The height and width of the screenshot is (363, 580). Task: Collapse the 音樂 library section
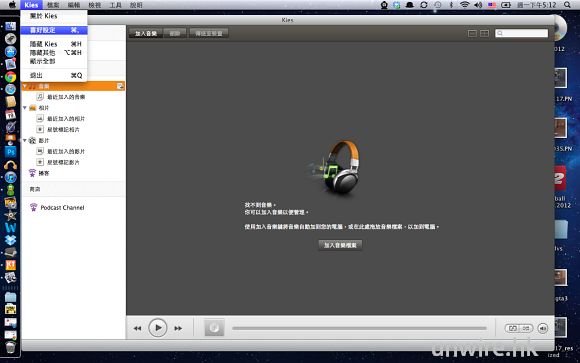[x=25, y=86]
